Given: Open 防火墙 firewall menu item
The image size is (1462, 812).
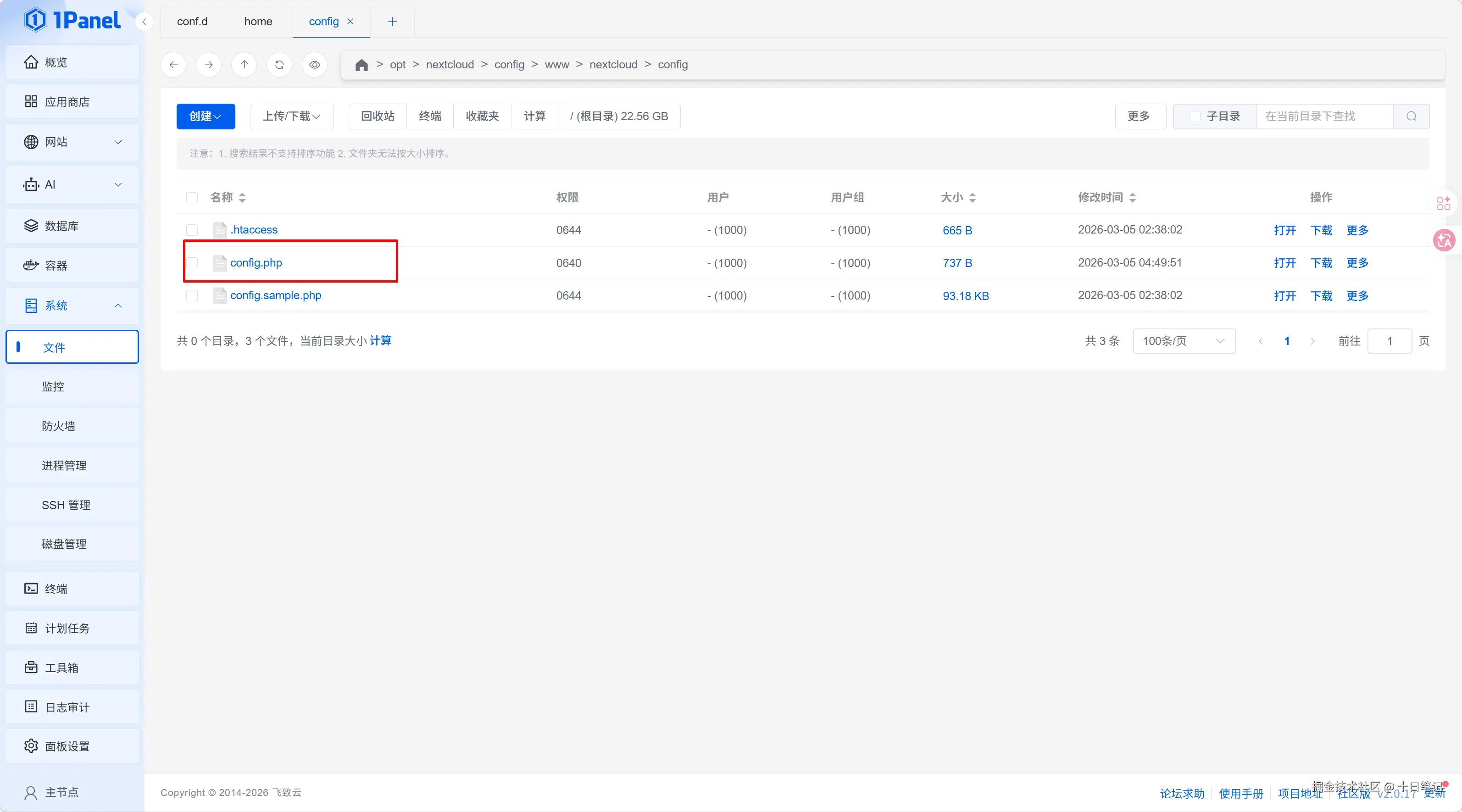Looking at the screenshot, I should coord(58,426).
